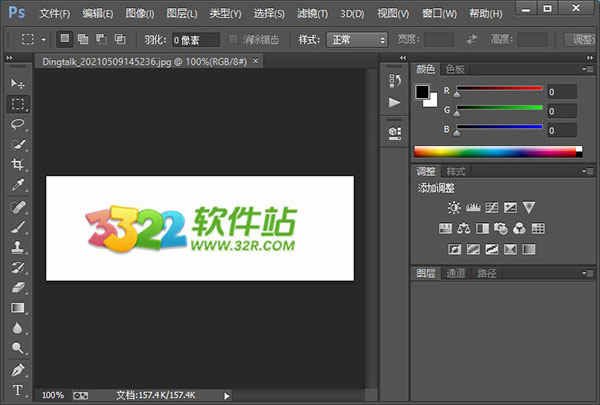Select the Move tool
The height and width of the screenshot is (405, 600).
coord(17,83)
